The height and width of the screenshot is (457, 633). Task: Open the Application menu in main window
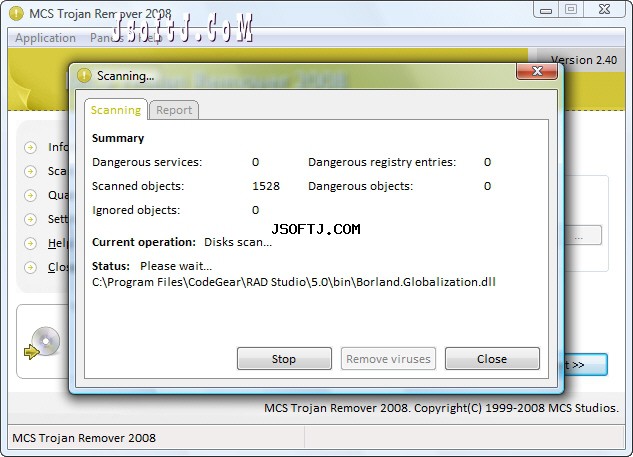(x=46, y=38)
